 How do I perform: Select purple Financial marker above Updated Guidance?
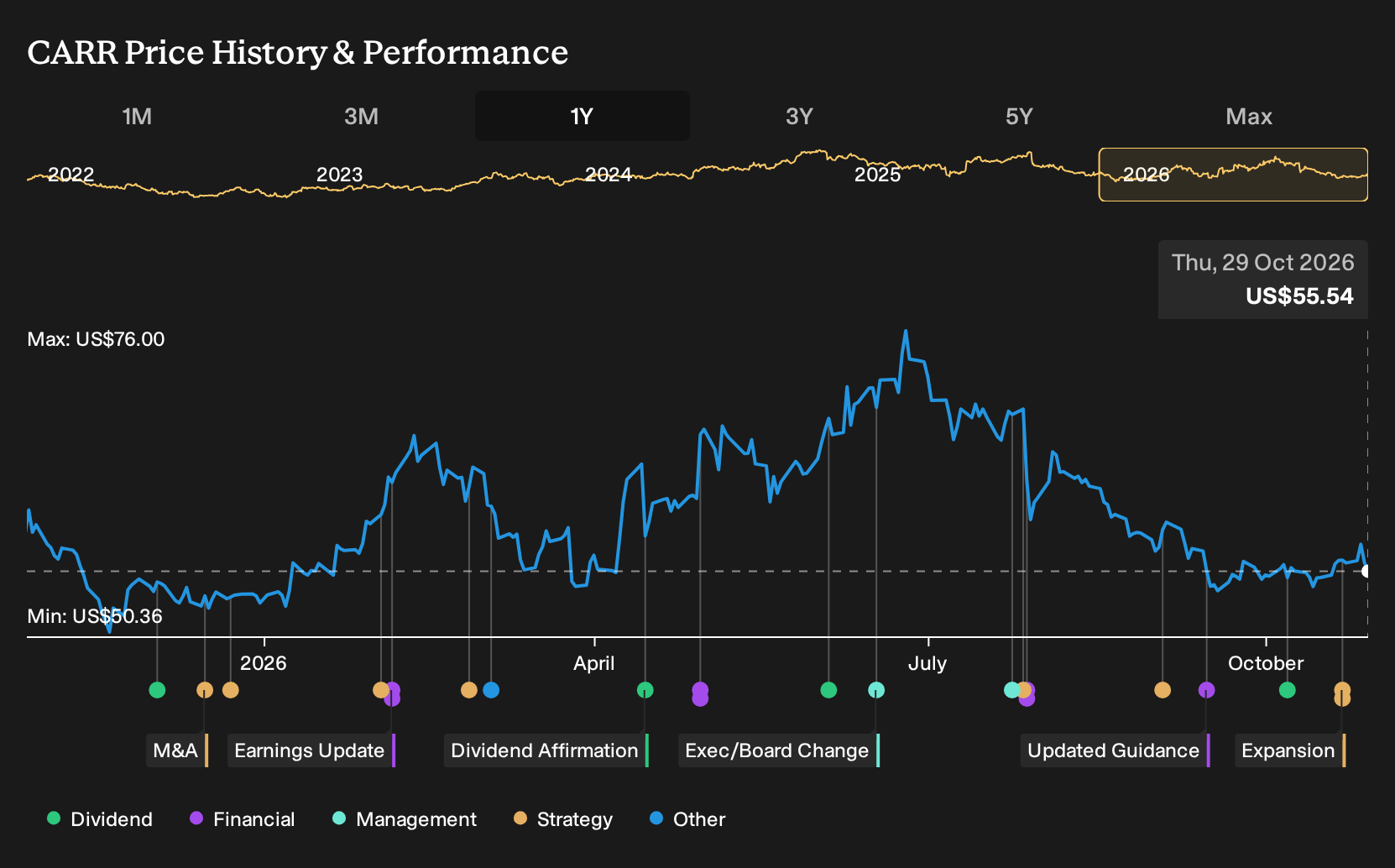tap(1206, 690)
